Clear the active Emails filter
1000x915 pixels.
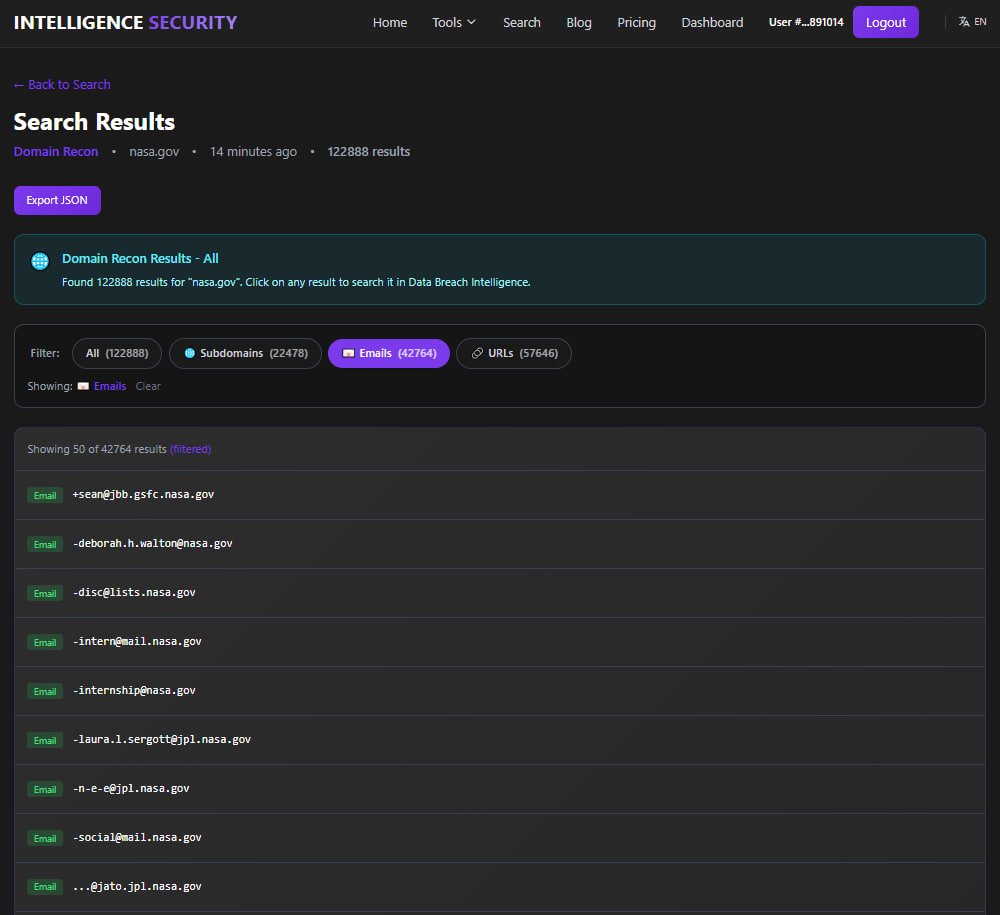tap(148, 386)
